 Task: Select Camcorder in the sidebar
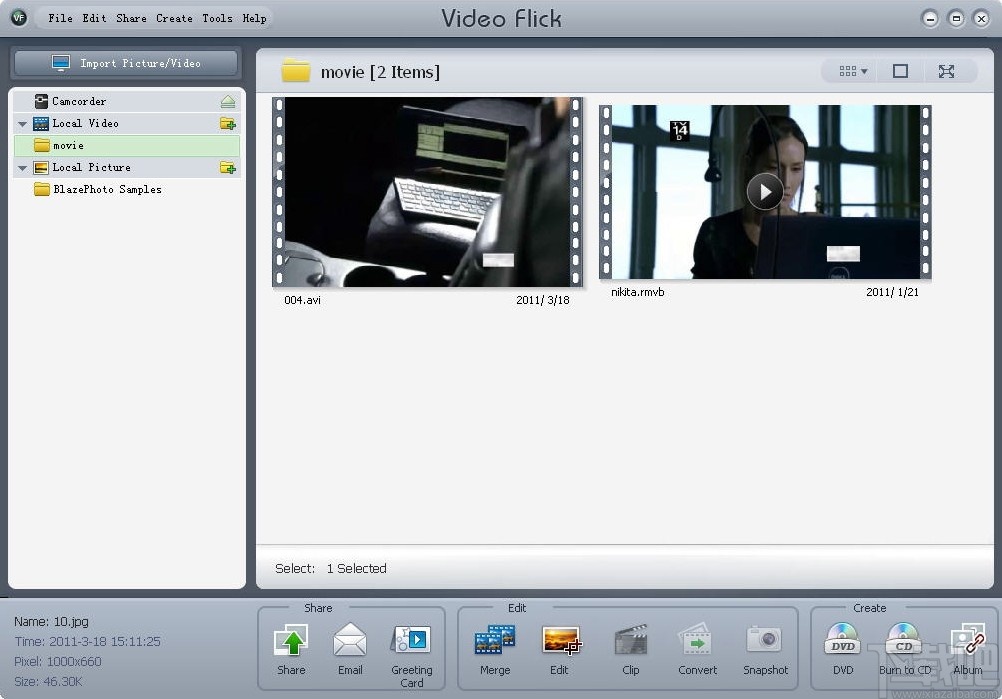click(127, 101)
